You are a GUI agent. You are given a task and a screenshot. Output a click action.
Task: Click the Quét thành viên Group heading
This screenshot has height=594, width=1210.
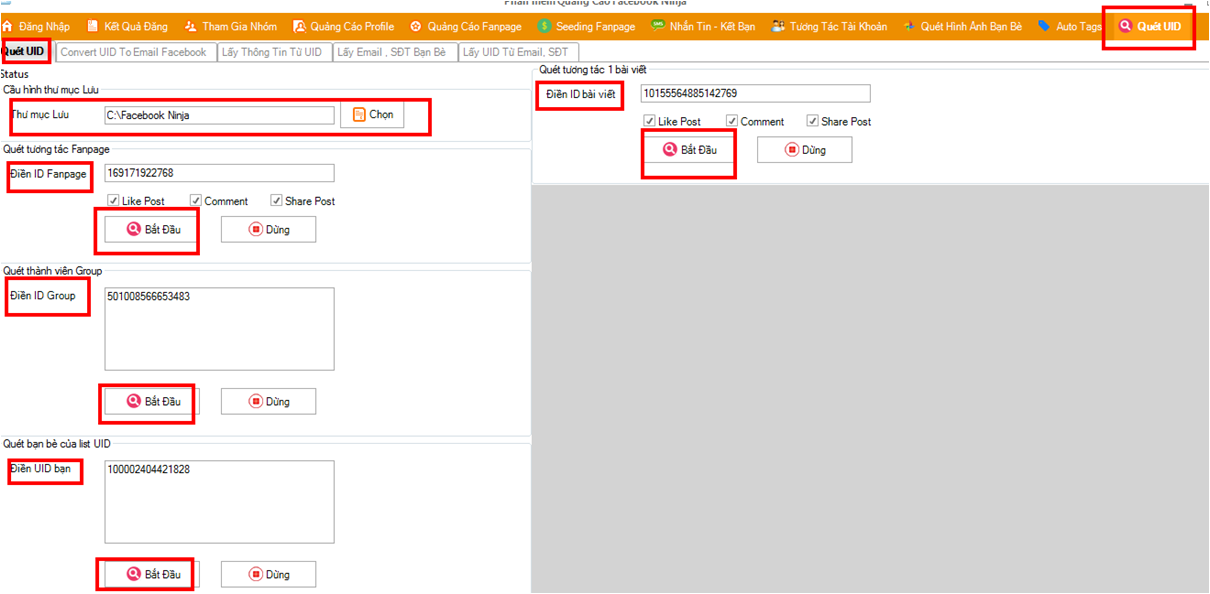[52, 270]
